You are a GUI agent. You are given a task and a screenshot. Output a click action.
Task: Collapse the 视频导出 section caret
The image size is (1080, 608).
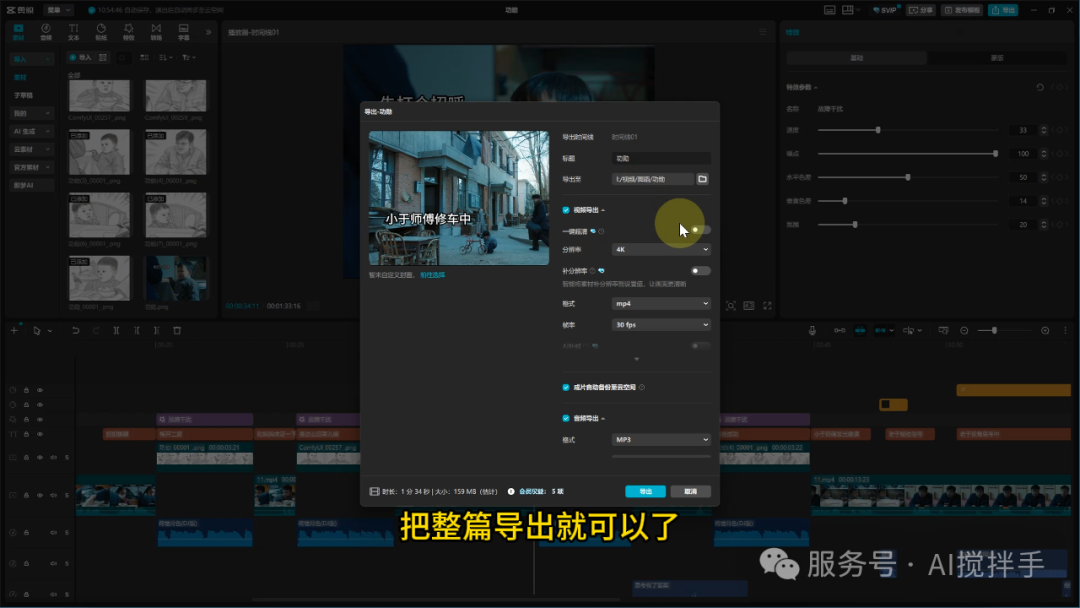click(603, 210)
